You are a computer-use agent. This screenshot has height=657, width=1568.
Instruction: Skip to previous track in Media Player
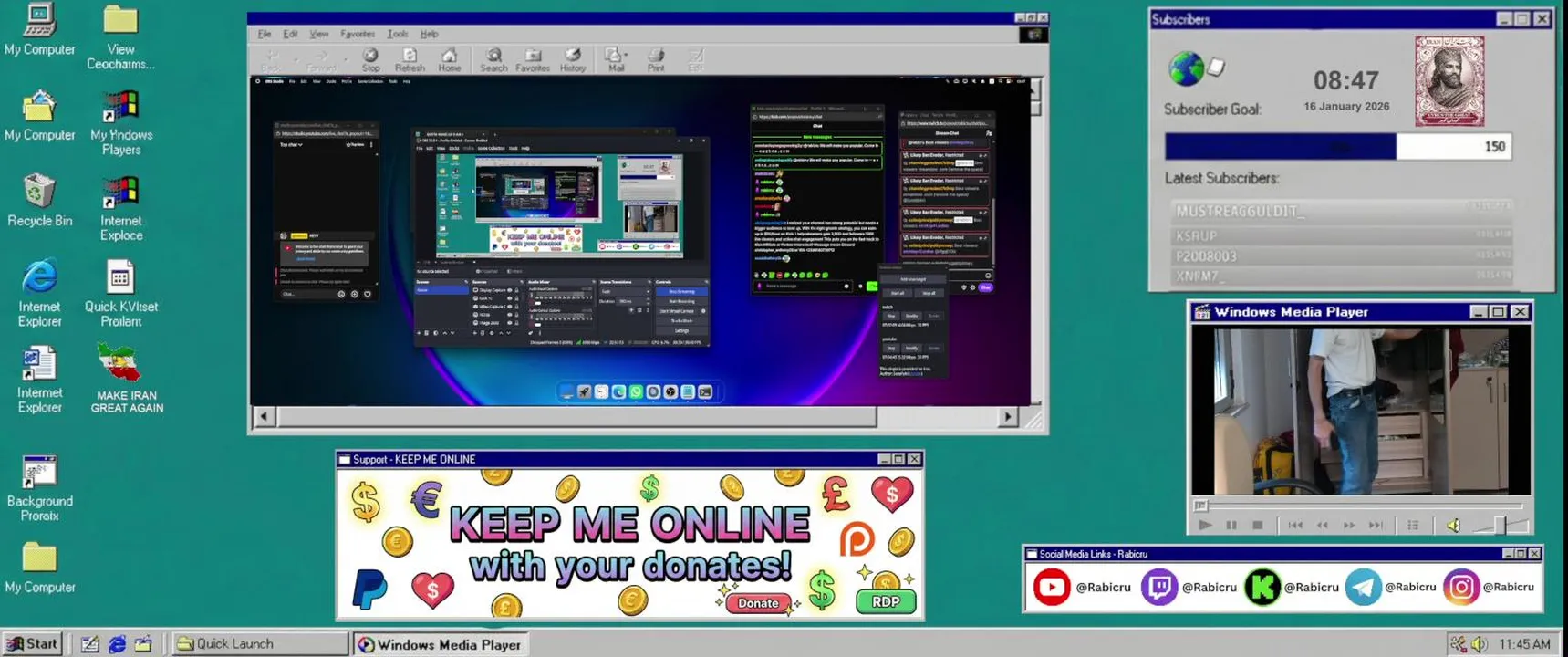[x=1295, y=525]
